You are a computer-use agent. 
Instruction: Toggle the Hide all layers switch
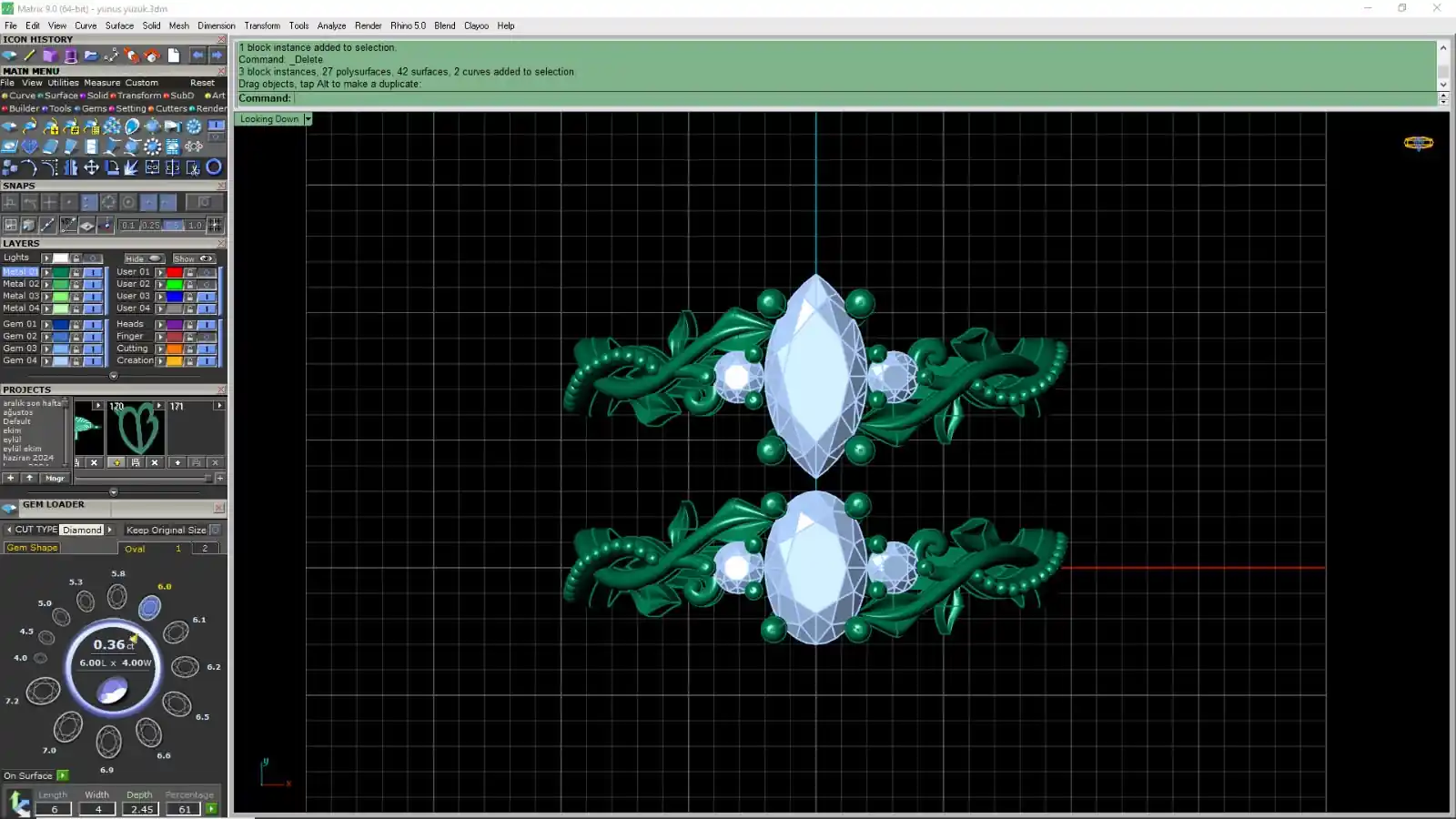pyautogui.click(x=144, y=258)
